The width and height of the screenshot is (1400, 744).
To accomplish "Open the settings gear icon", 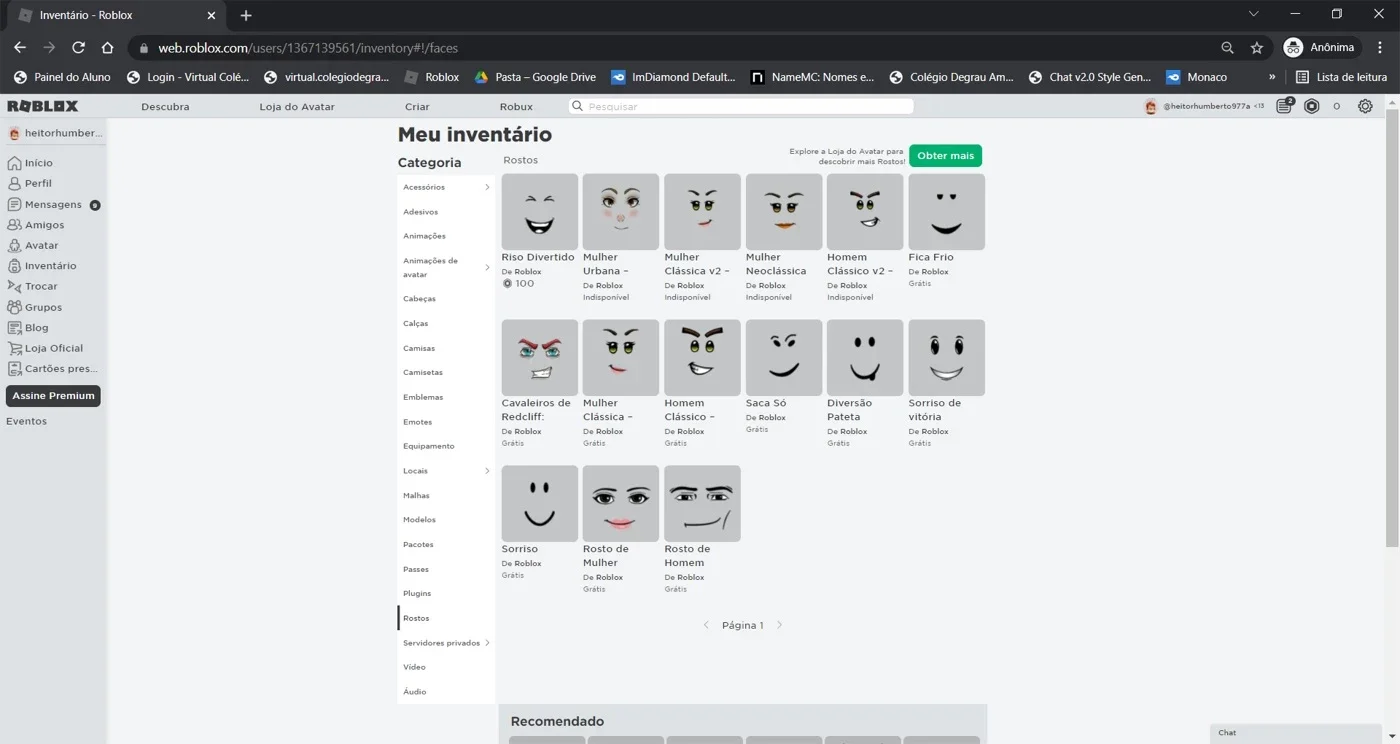I will pos(1365,106).
